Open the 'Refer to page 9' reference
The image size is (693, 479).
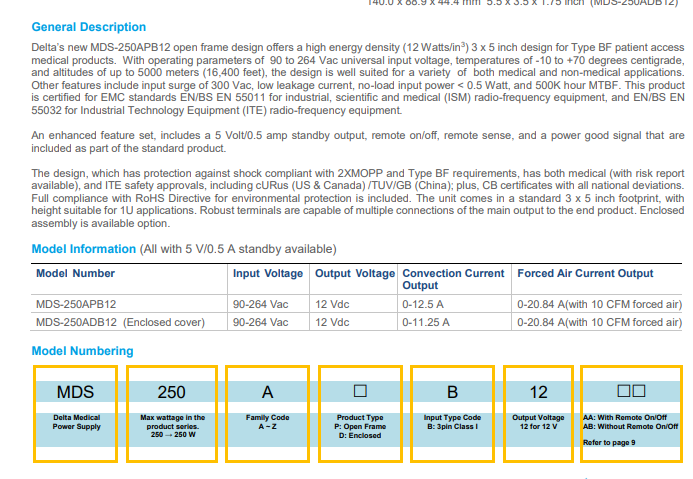[x=608, y=442]
